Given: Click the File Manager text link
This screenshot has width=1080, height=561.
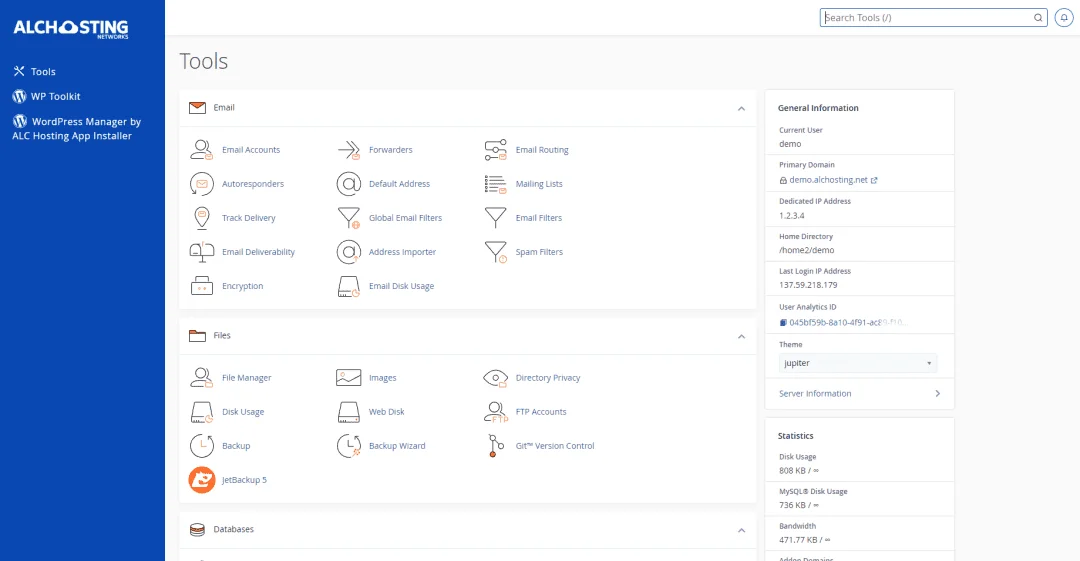Looking at the screenshot, I should (x=247, y=378).
